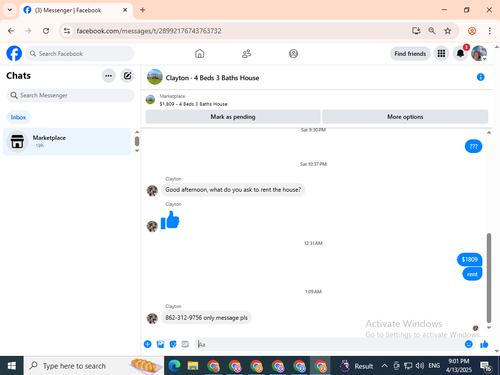Open the Facebook logo home link
500x375 pixels.
[x=14, y=53]
